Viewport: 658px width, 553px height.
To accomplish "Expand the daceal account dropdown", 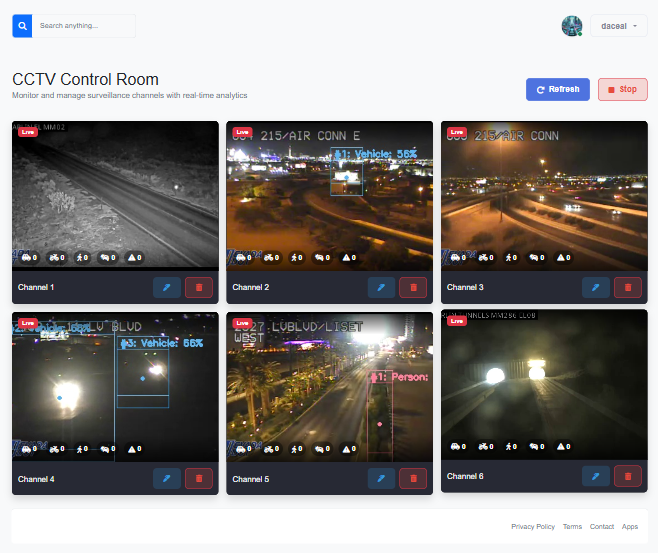I will (619, 27).
